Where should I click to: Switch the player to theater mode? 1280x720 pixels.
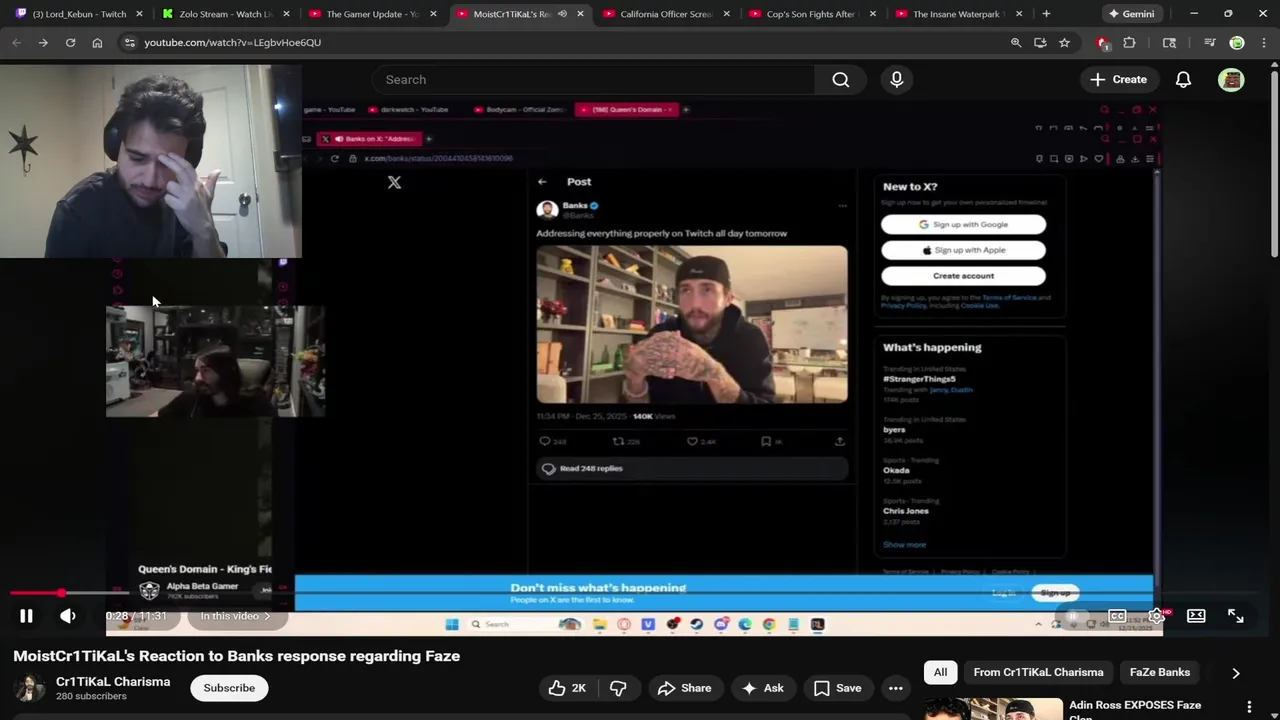pyautogui.click(x=1196, y=616)
